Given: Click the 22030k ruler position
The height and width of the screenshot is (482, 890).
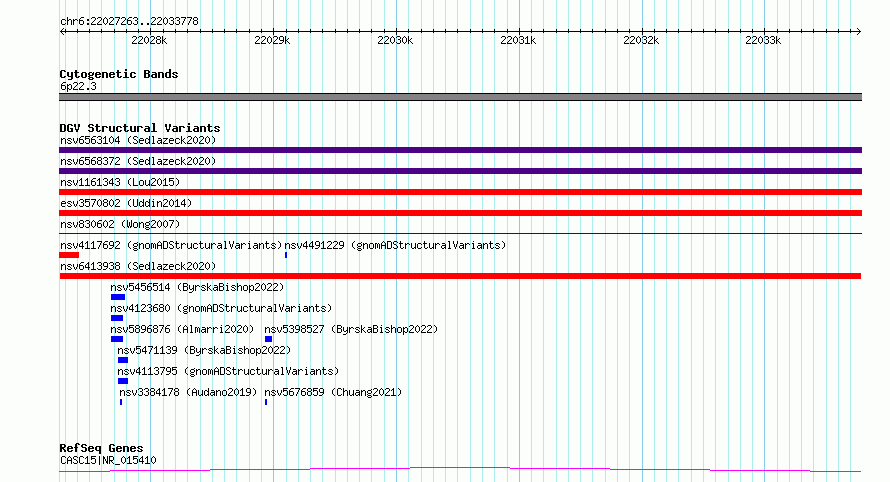Looking at the screenshot, I should pos(395,40).
